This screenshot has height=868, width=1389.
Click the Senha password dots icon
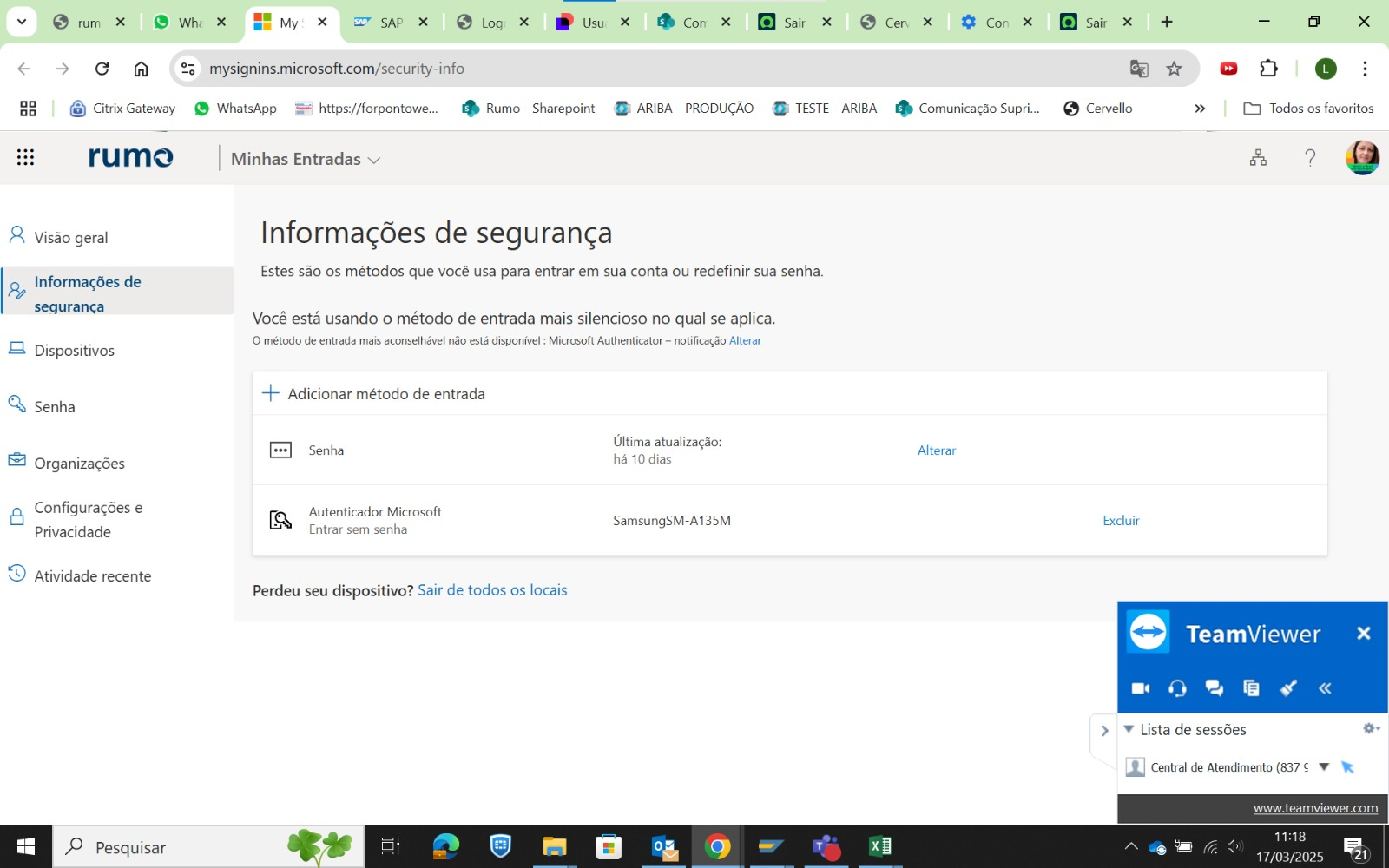click(280, 450)
